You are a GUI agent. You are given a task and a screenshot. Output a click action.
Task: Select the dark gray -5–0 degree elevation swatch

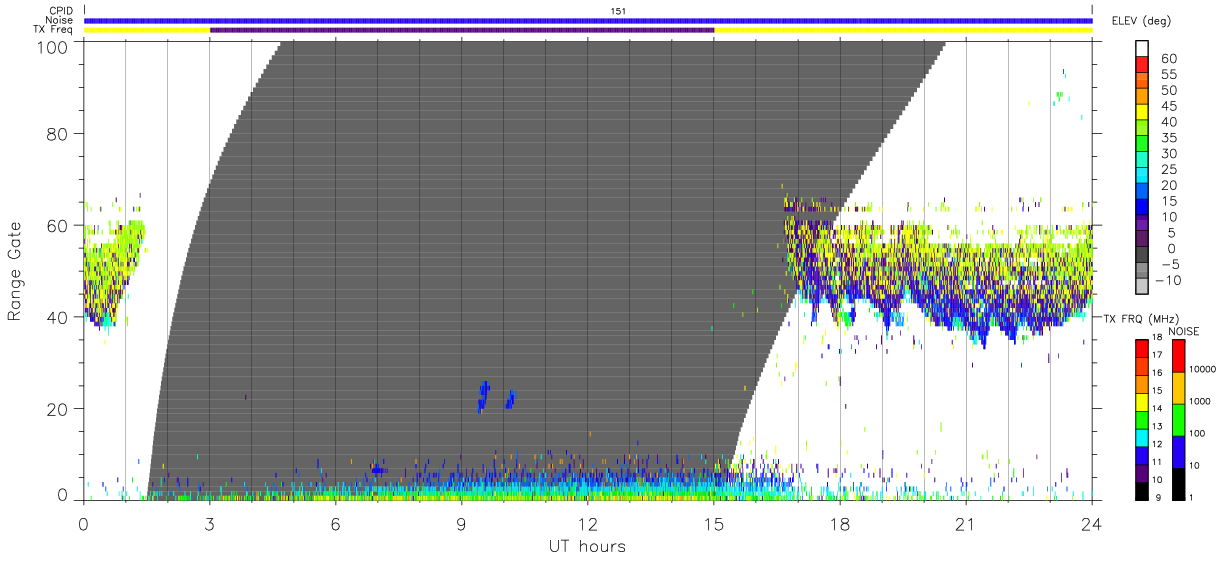pyautogui.click(x=1143, y=252)
